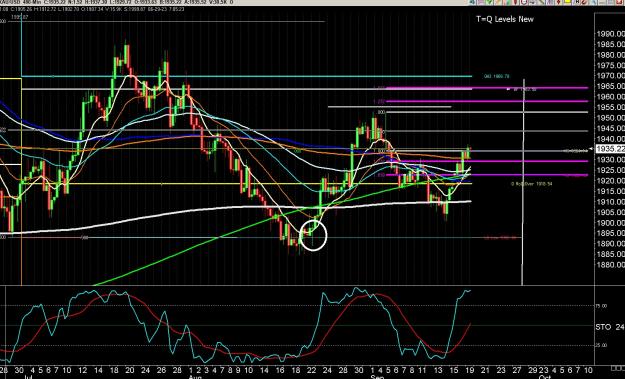Click the 'RollOver 1918.54' level label
625x379 pixels.
(532, 184)
